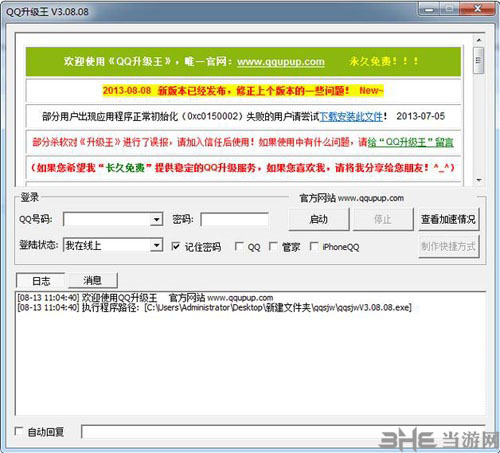Minimize the QQ升级王 window
Viewport: 500px width, 453px height.
[429, 9]
